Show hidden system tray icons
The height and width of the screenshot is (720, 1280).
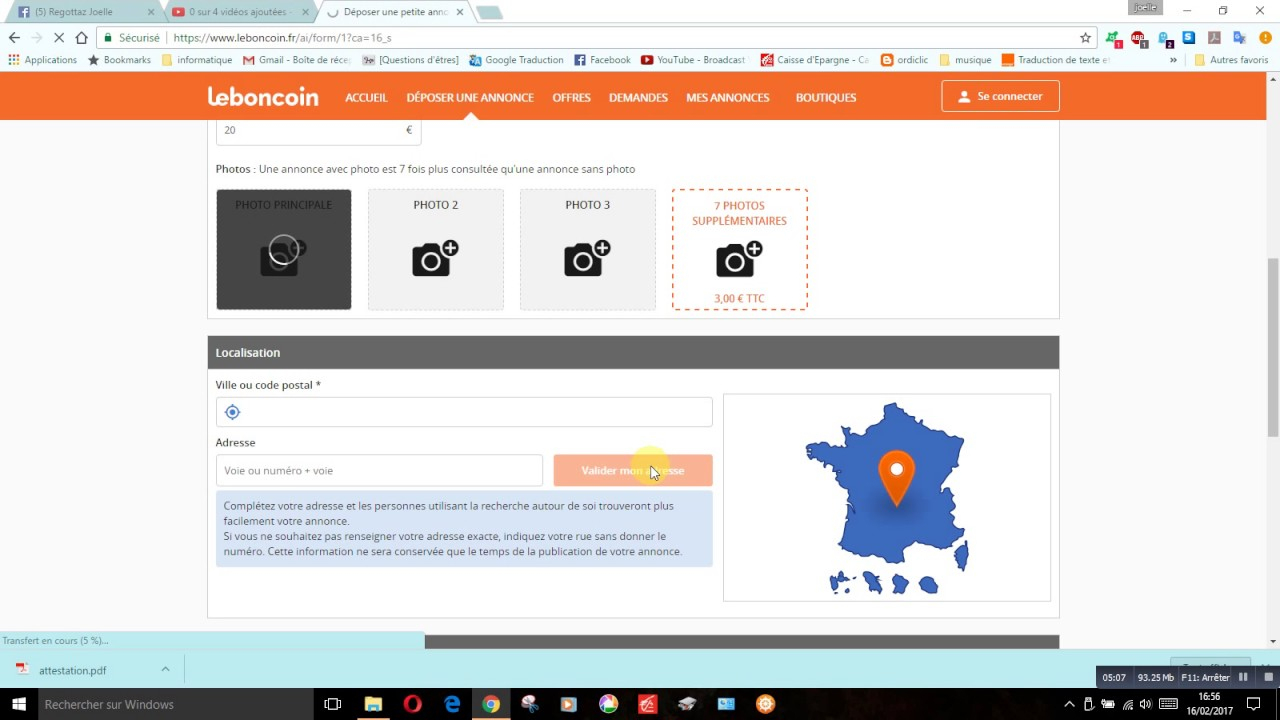[1069, 704]
